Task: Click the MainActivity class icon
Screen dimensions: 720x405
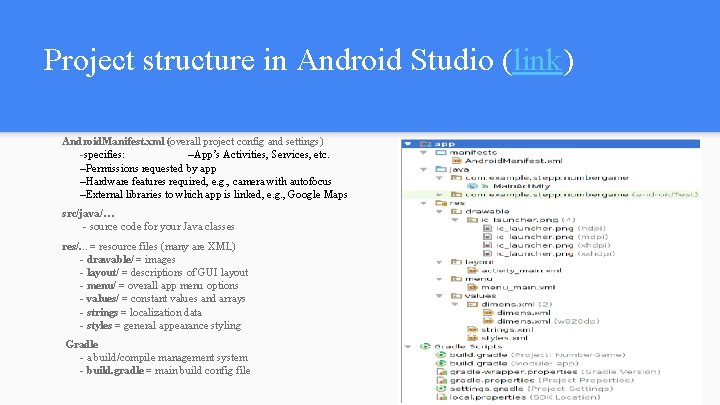Action: pos(472,186)
